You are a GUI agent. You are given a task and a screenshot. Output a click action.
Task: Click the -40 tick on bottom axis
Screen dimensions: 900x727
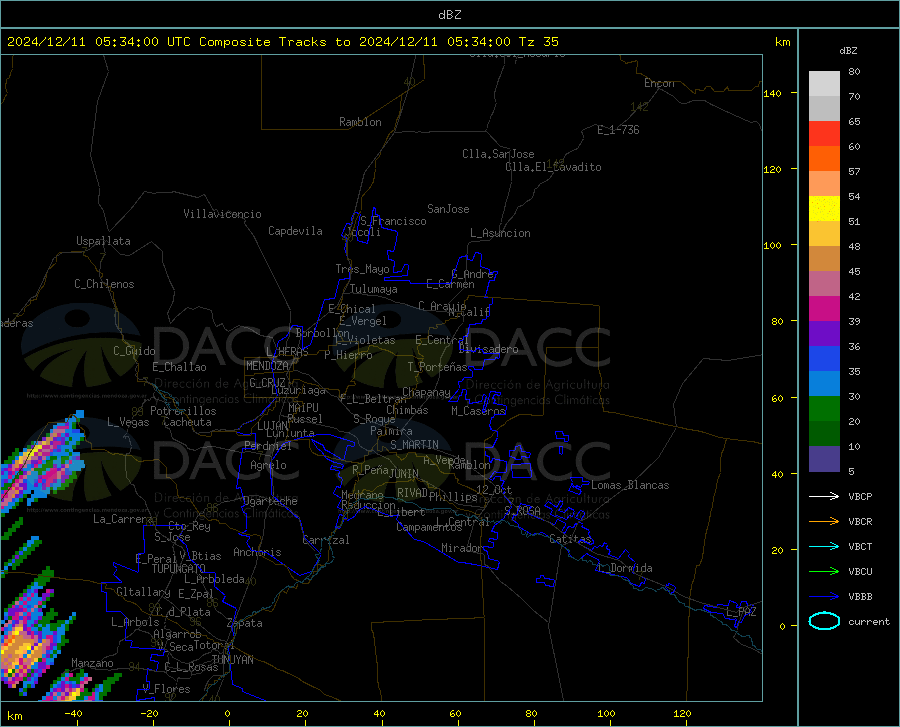point(73,713)
